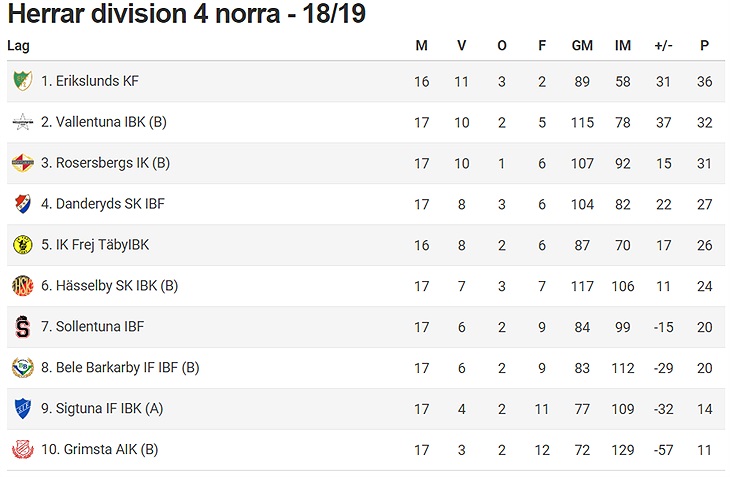The image size is (730, 477).
Task: Click the Grimsta AIK red badge
Action: [x=22, y=450]
